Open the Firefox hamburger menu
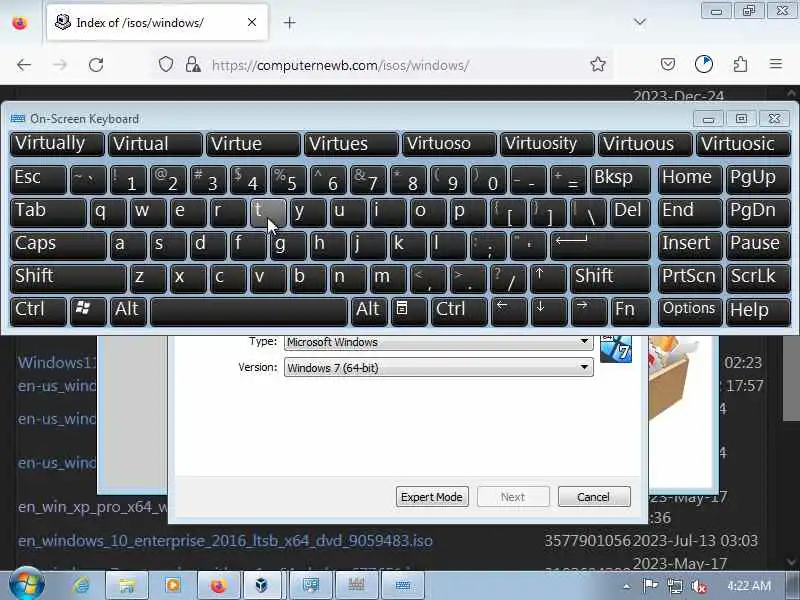This screenshot has width=800, height=600. [776, 64]
